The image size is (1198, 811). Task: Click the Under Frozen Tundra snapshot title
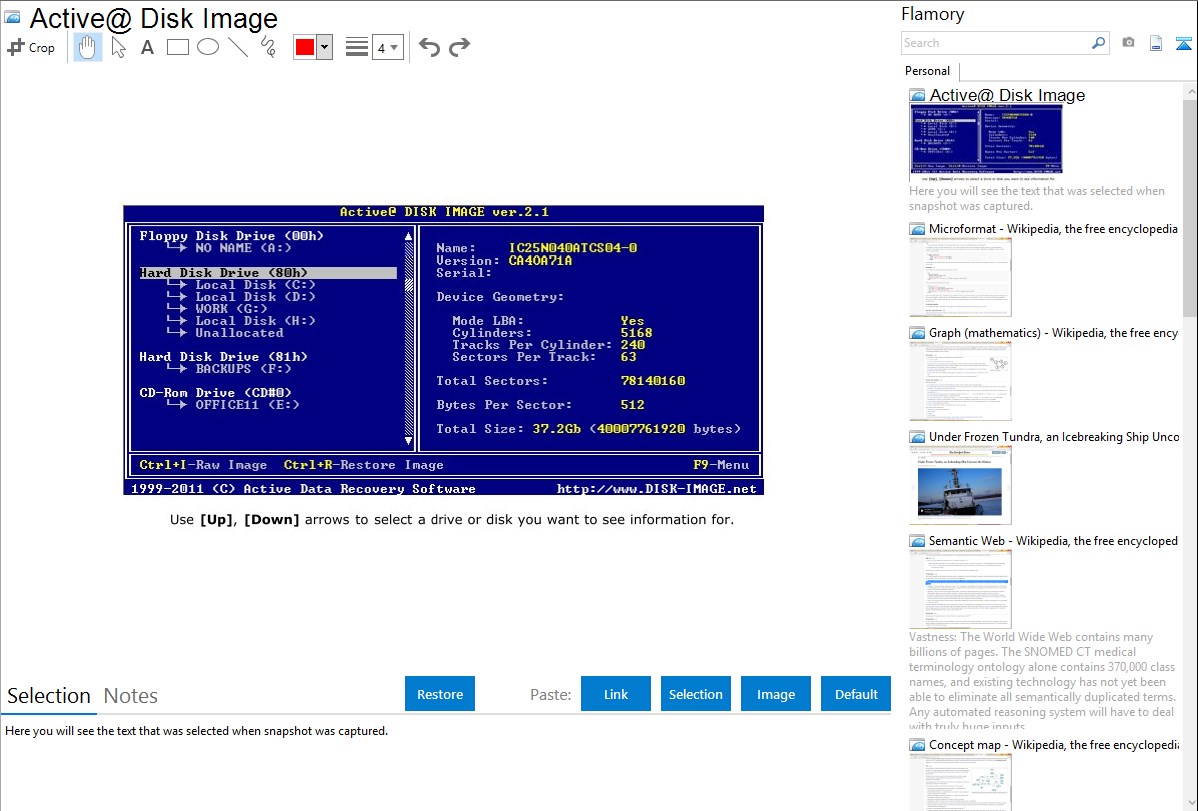pyautogui.click(x=1054, y=436)
